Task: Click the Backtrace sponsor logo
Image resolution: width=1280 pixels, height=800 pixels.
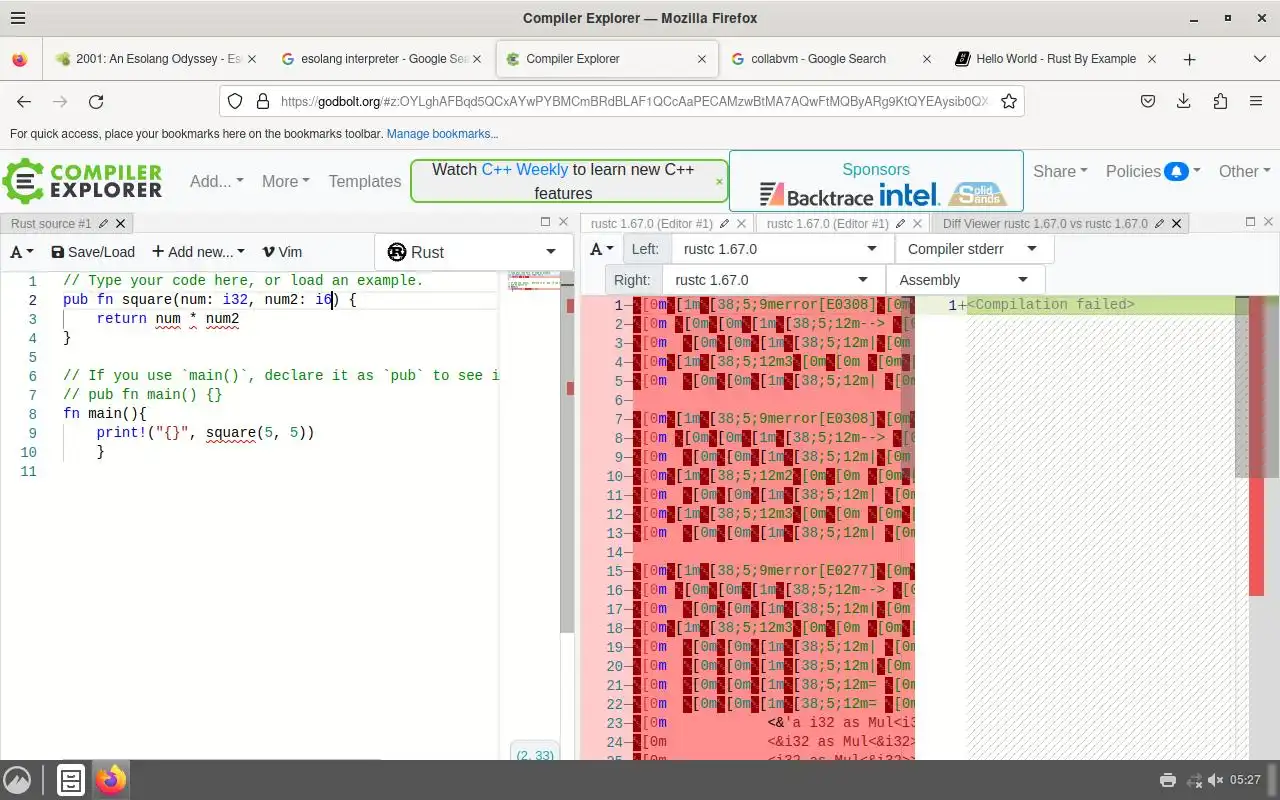Action: point(816,195)
